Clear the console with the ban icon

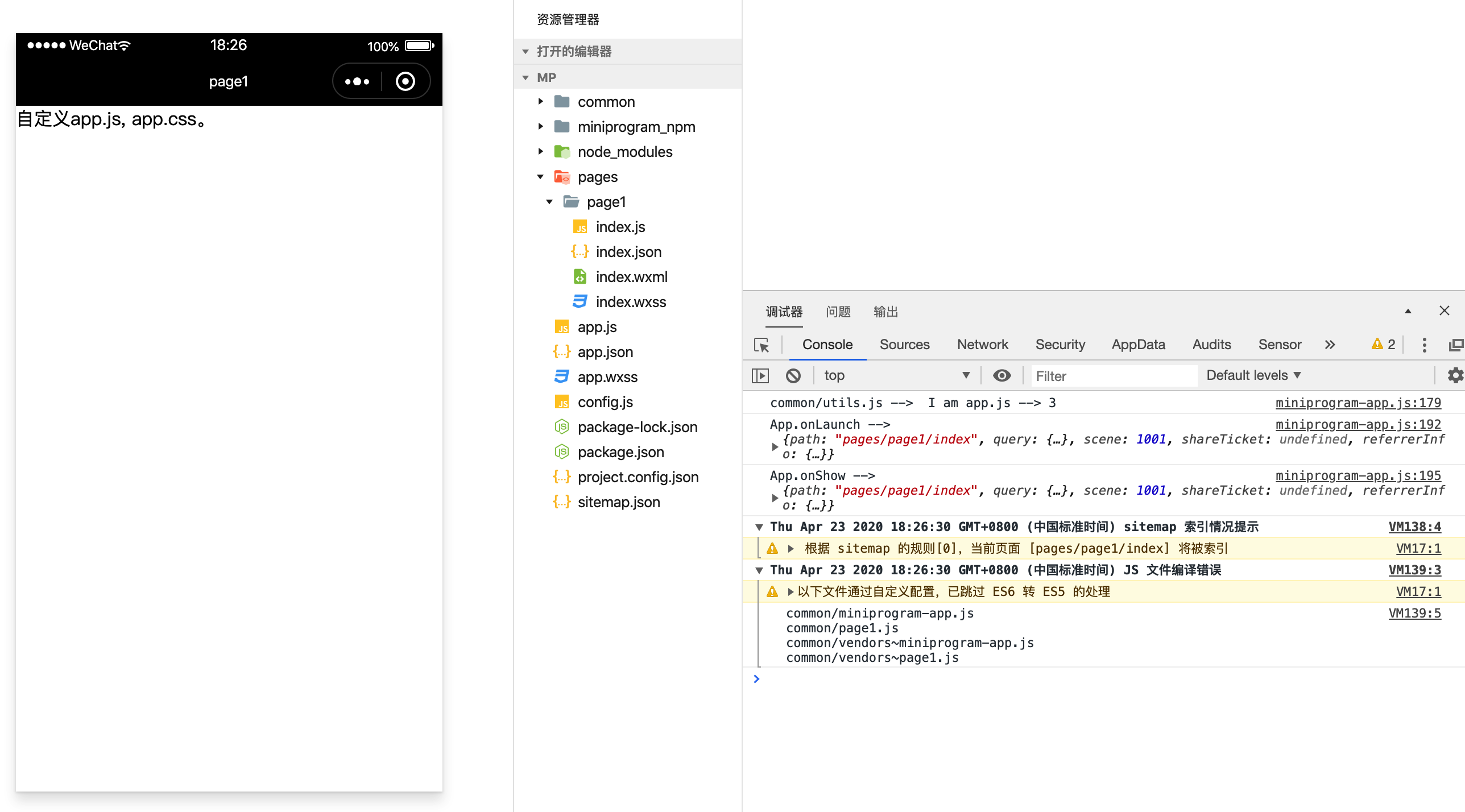tap(793, 375)
